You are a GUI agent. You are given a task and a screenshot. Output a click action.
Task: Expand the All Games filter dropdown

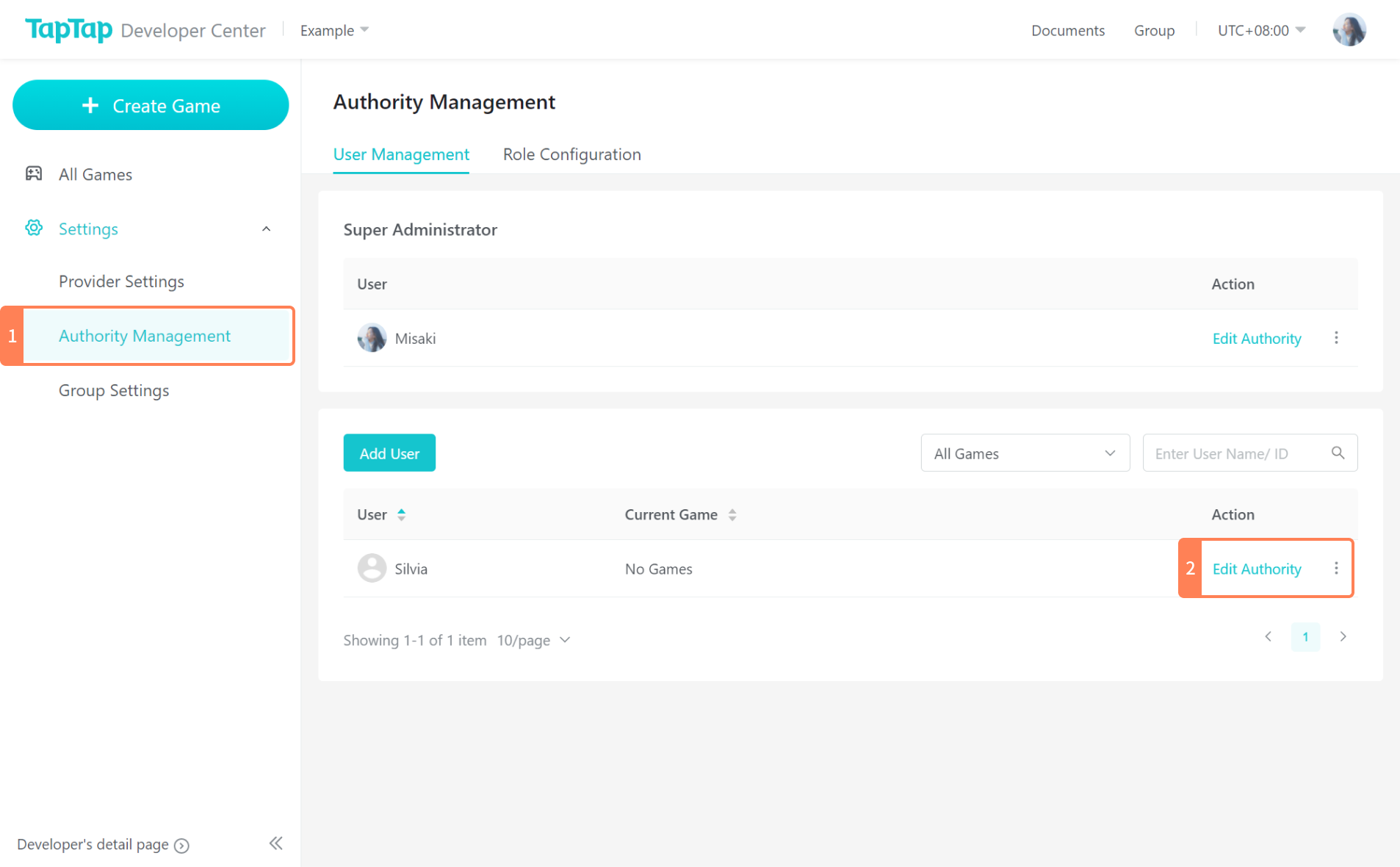click(x=1025, y=453)
